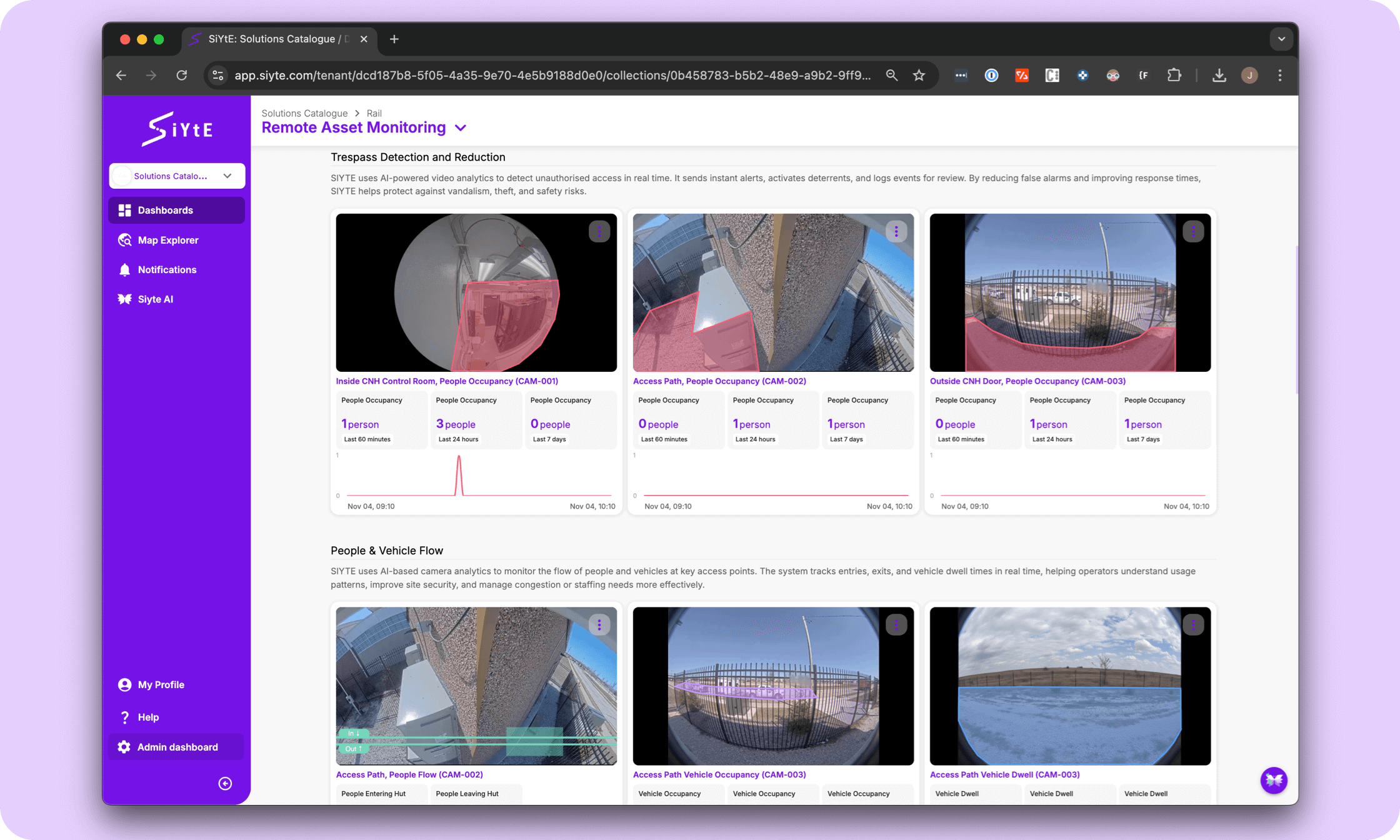The image size is (1400, 840).
Task: Expand the Remote Asset Monitoring title dropdown
Action: point(461,128)
